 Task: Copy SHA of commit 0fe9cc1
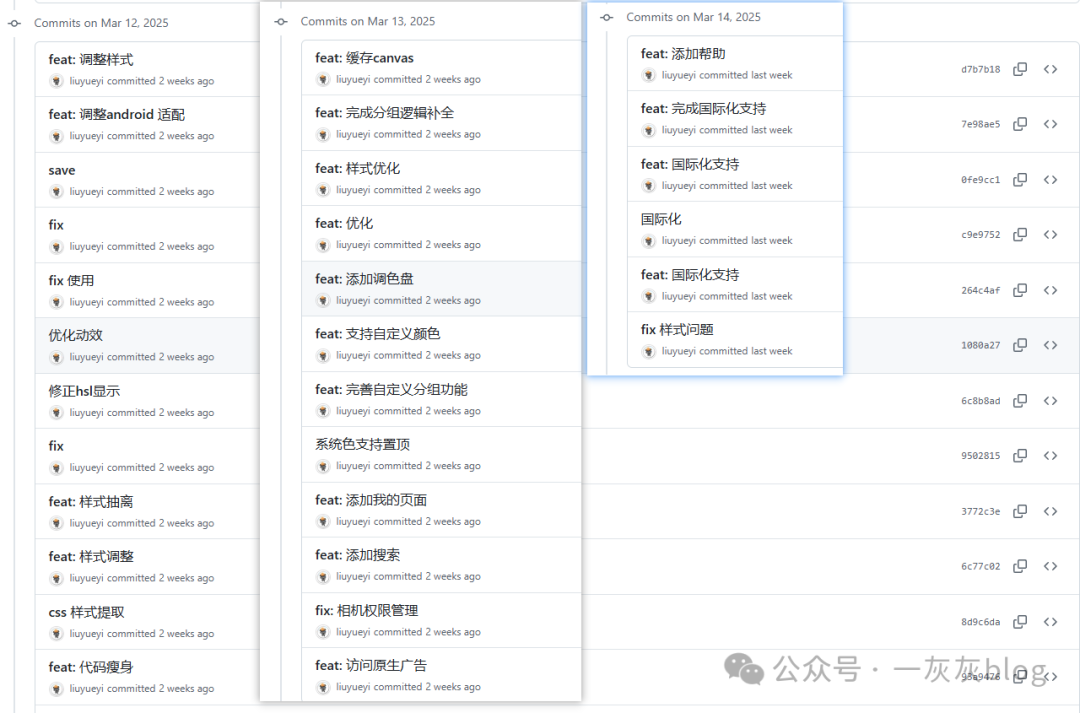coord(1020,179)
